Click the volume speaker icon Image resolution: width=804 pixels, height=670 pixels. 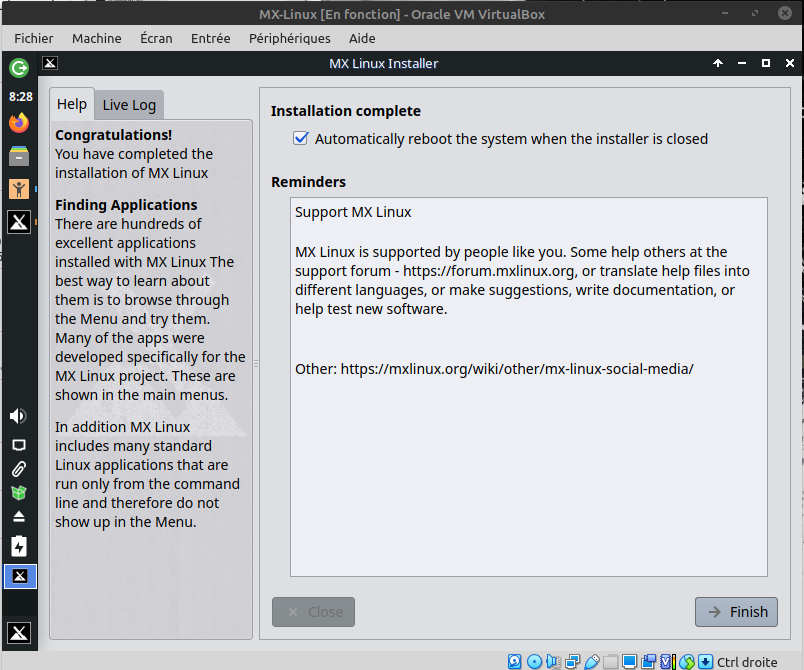coord(19,416)
